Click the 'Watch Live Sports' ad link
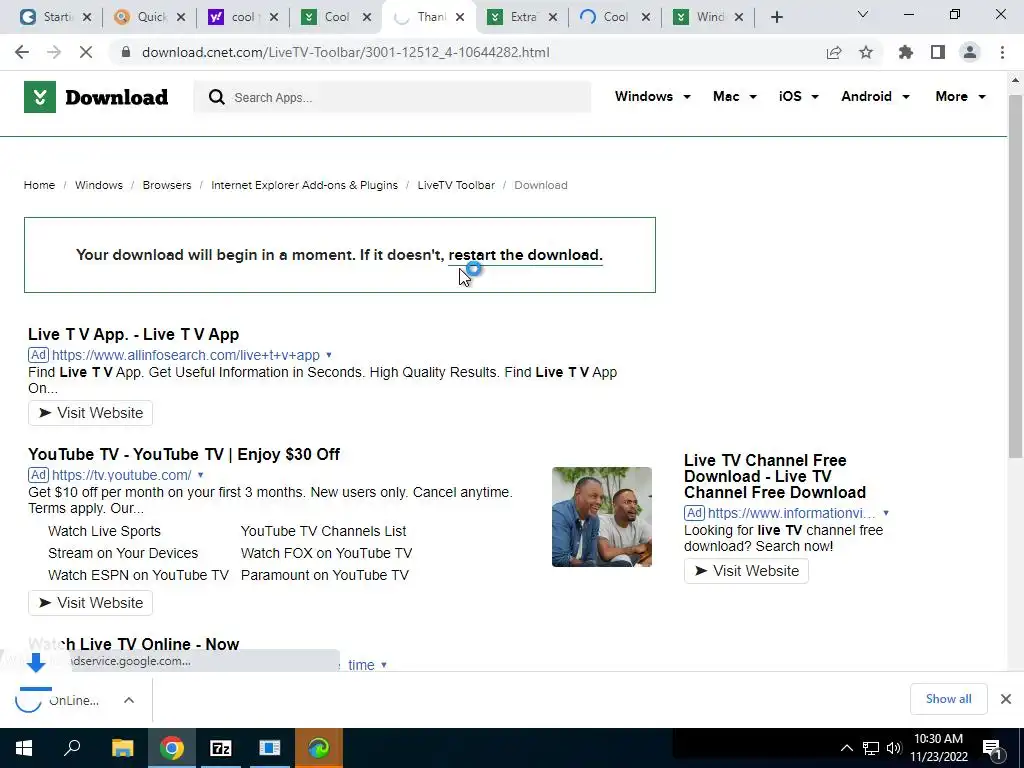The width and height of the screenshot is (1024, 768). (x=104, y=532)
